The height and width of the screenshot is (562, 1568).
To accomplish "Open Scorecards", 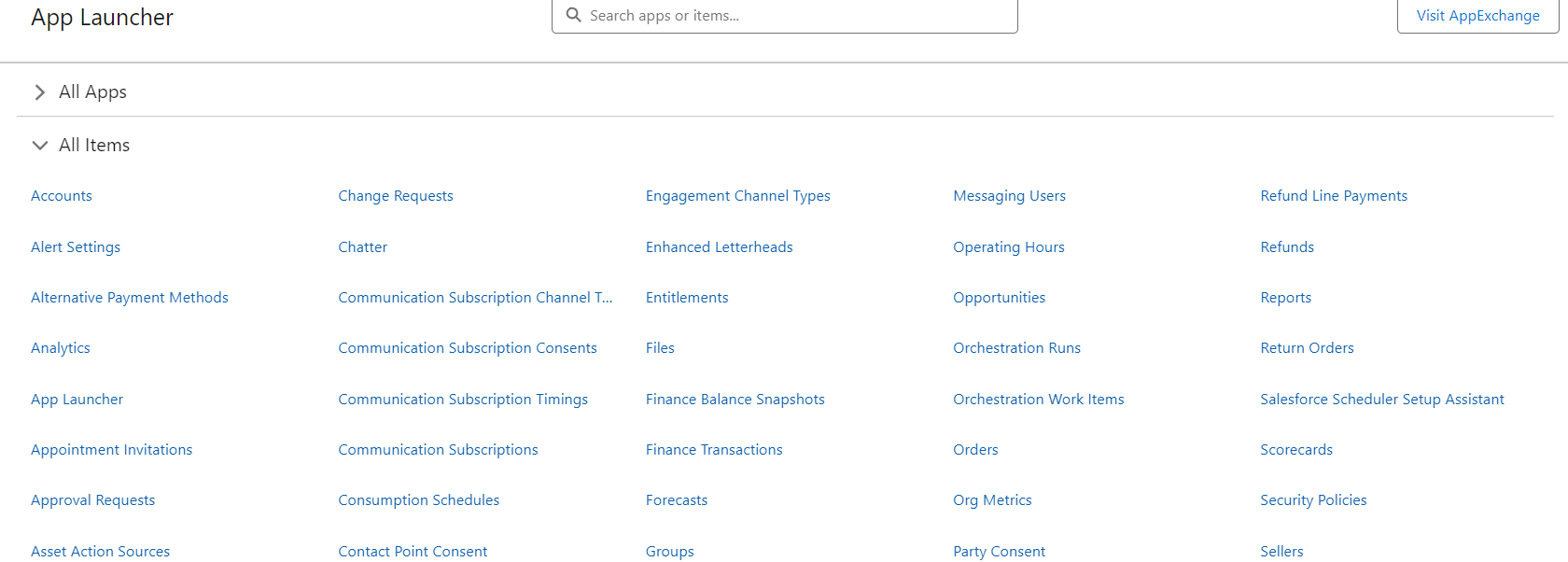I will (x=1296, y=450).
